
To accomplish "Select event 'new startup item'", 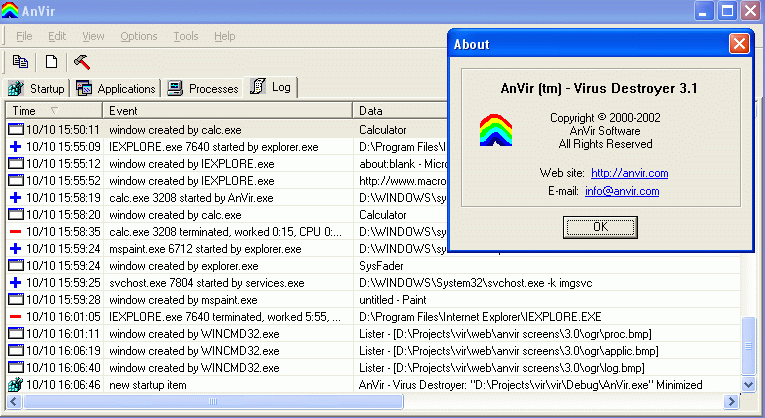I will (148, 385).
